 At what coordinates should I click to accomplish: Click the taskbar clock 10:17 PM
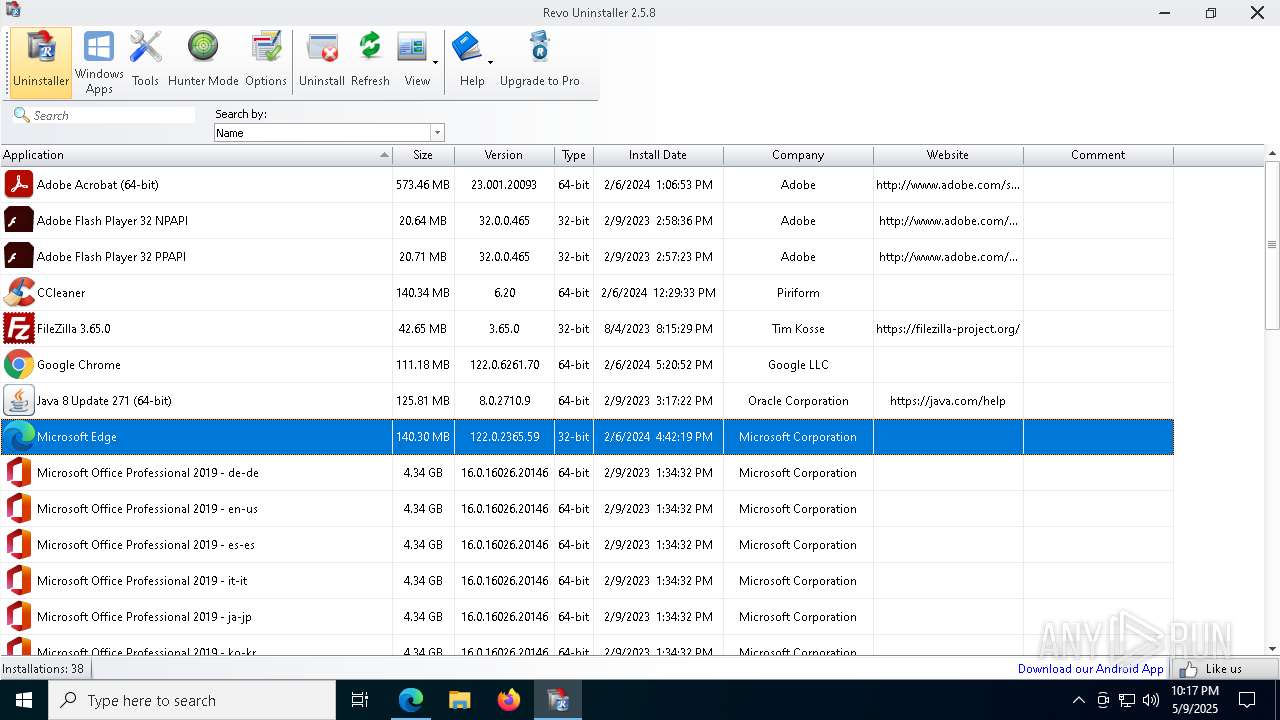[x=1195, y=691]
